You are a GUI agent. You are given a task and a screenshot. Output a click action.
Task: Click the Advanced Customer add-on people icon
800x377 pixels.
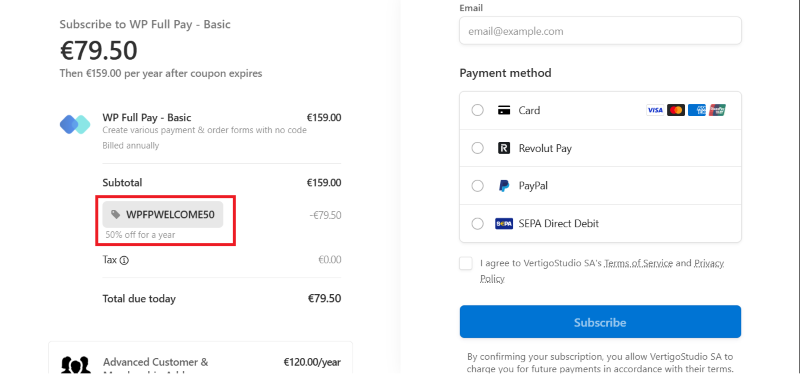[76, 365]
